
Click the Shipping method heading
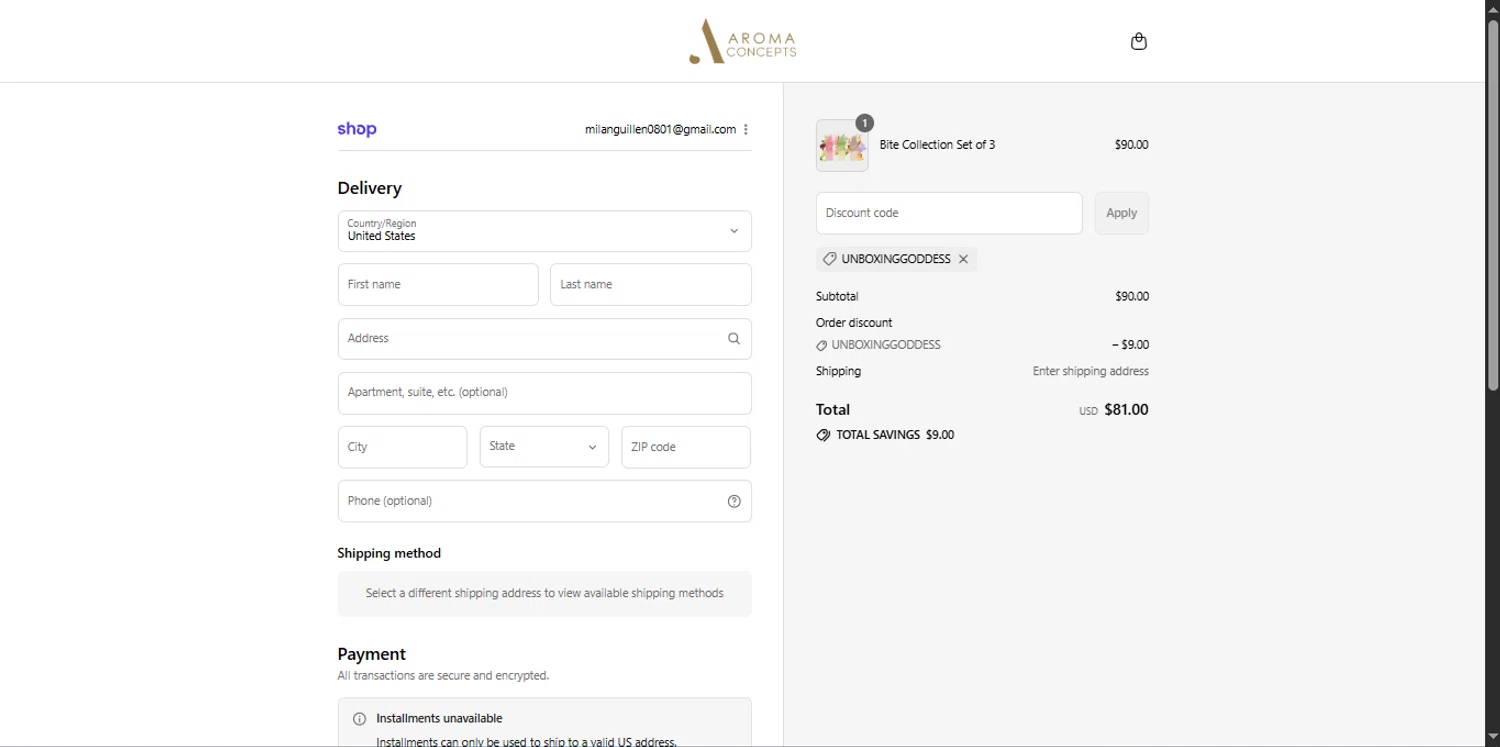[389, 553]
